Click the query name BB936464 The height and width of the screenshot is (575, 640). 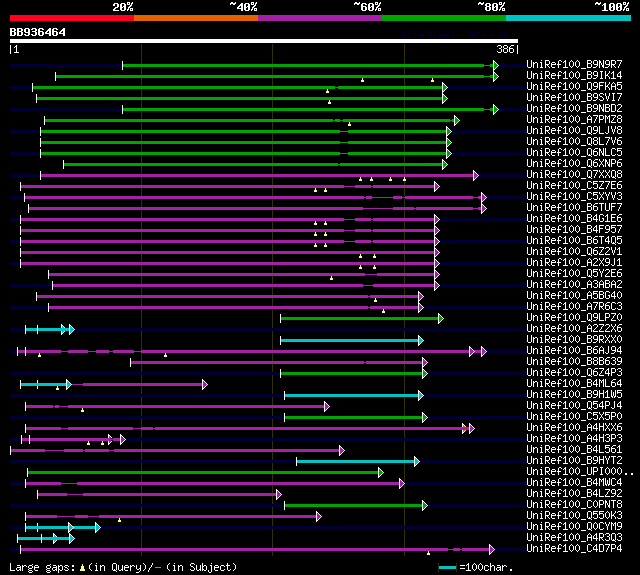tap(38, 32)
